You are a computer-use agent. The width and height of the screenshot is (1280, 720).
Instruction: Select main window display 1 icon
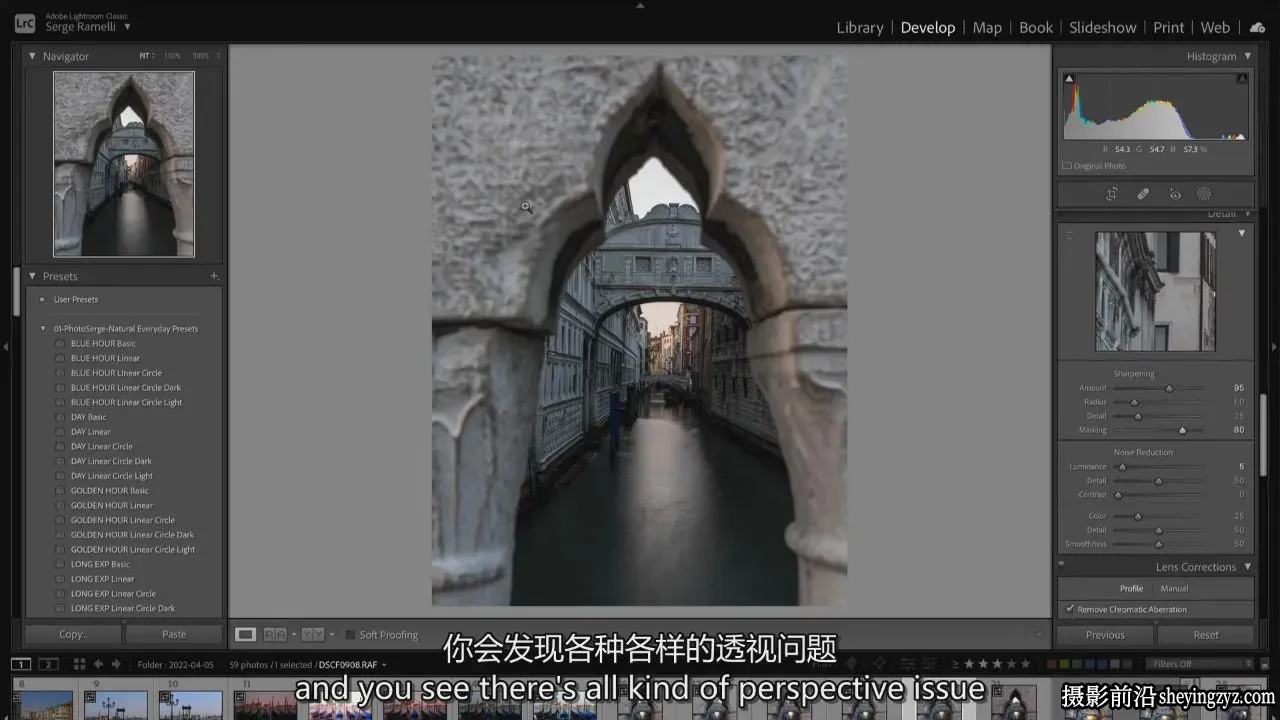pyautogui.click(x=20, y=664)
